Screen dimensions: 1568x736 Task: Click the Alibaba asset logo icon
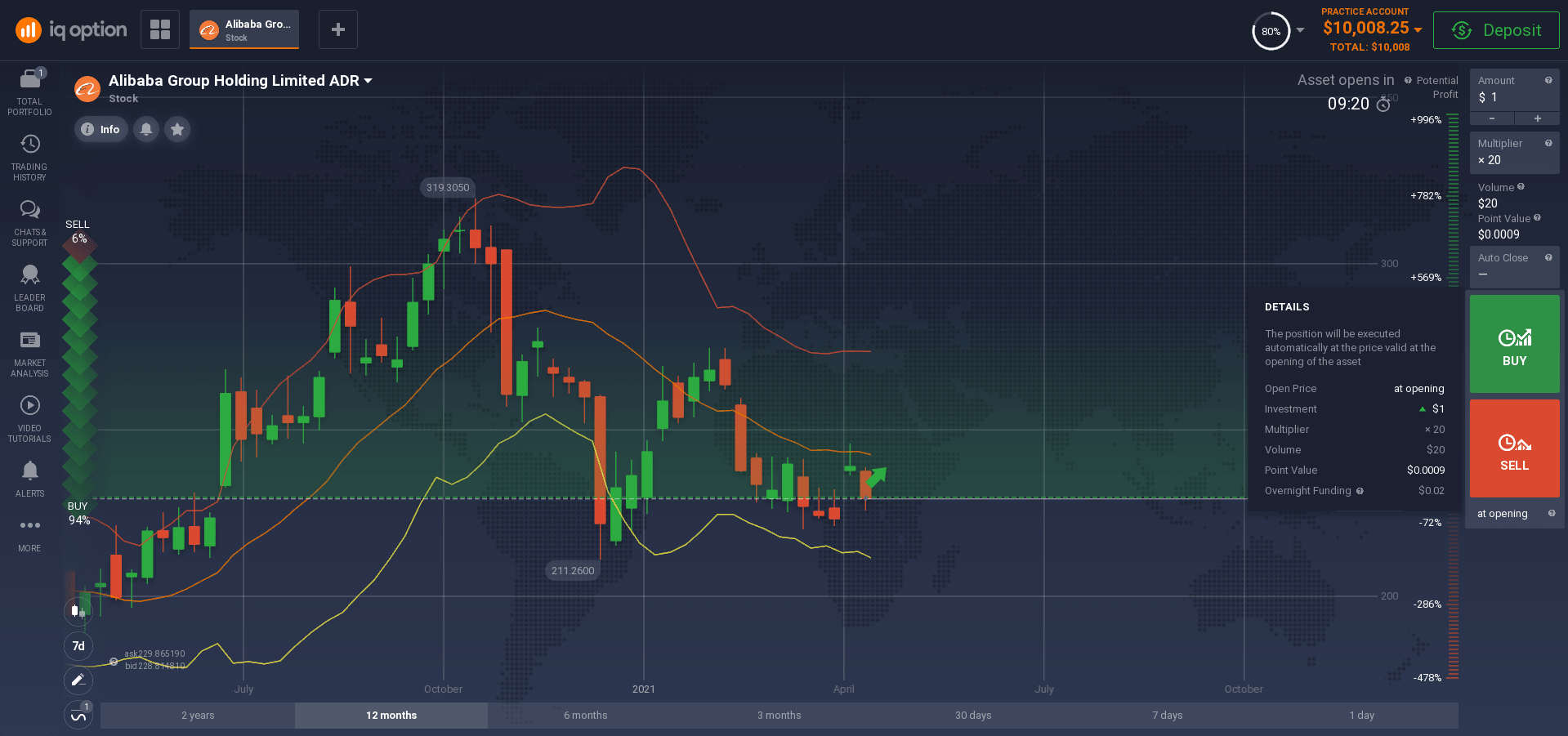click(x=87, y=88)
